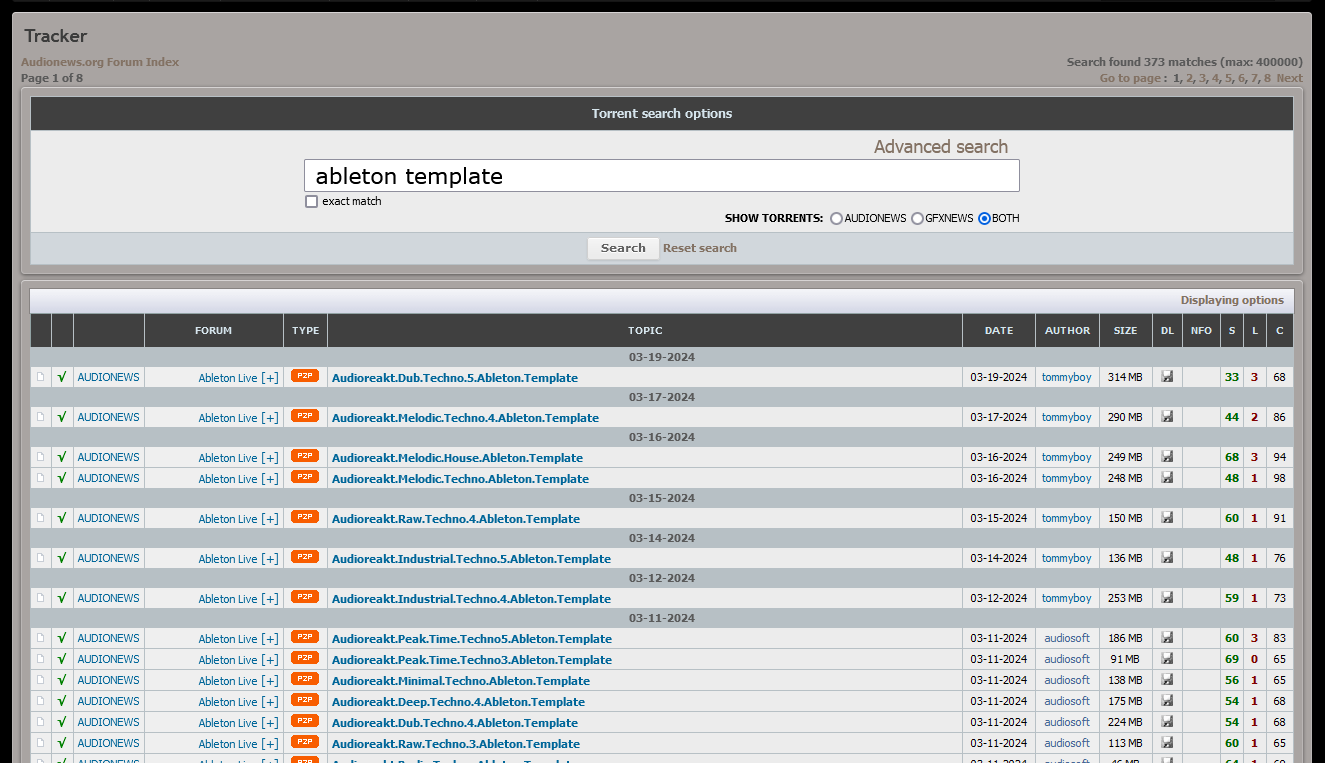Select the BOTH radio button
This screenshot has height=763, width=1325.
point(984,218)
